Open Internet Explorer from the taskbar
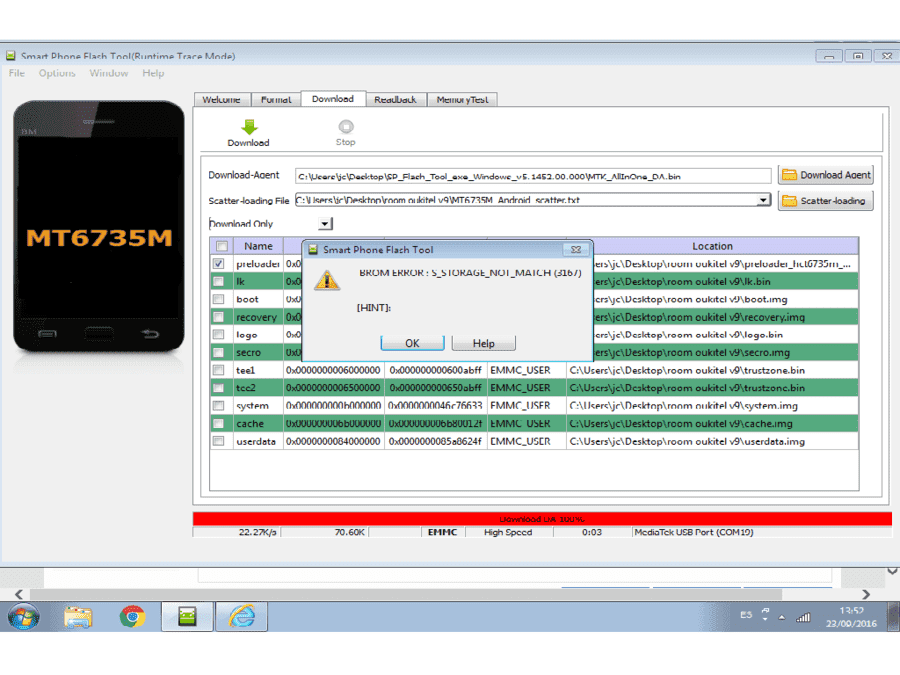The image size is (900, 675). pos(242,617)
